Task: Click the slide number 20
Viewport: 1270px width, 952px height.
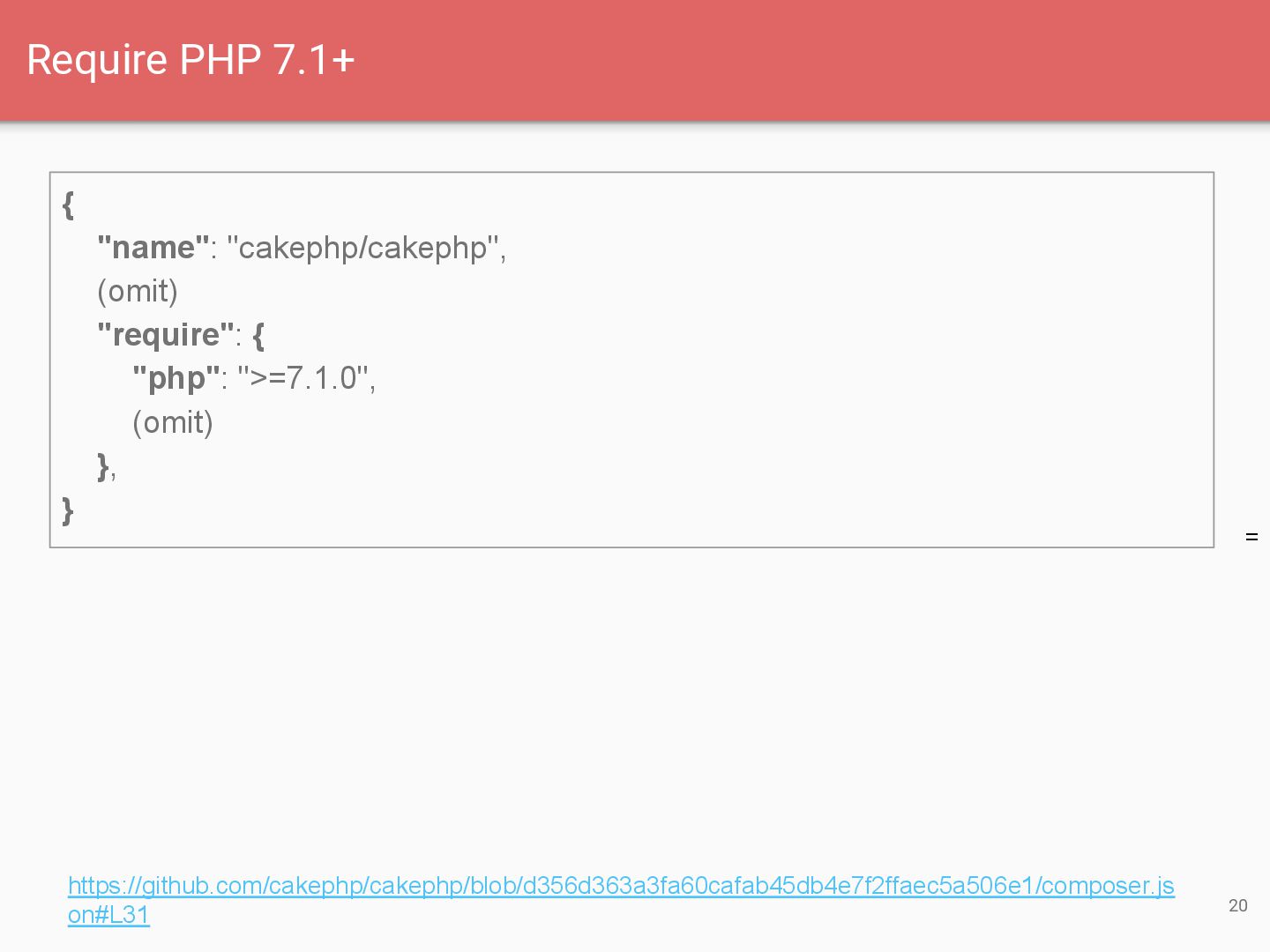Action: [1237, 905]
